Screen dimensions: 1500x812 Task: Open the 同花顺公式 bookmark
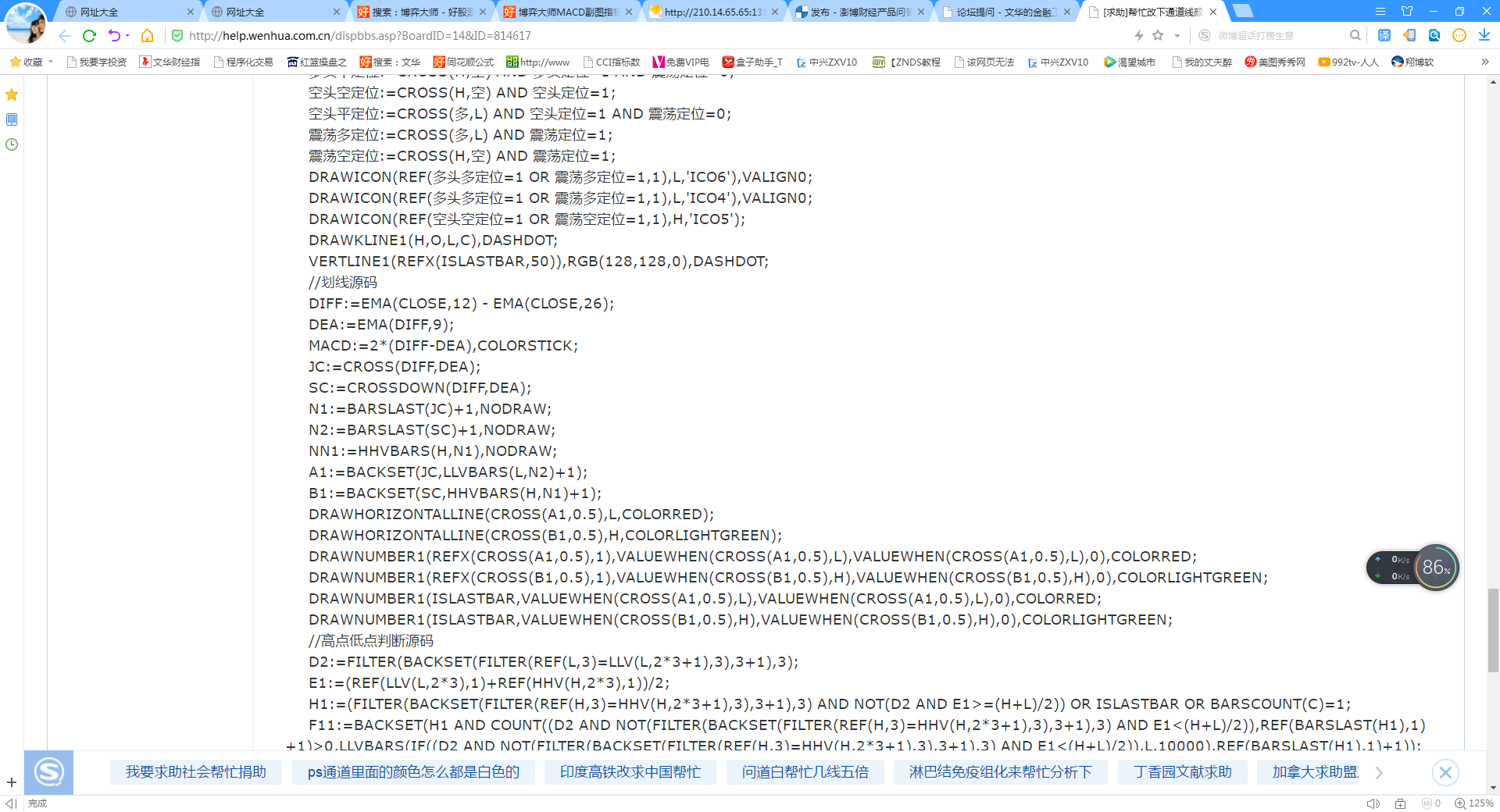[464, 62]
